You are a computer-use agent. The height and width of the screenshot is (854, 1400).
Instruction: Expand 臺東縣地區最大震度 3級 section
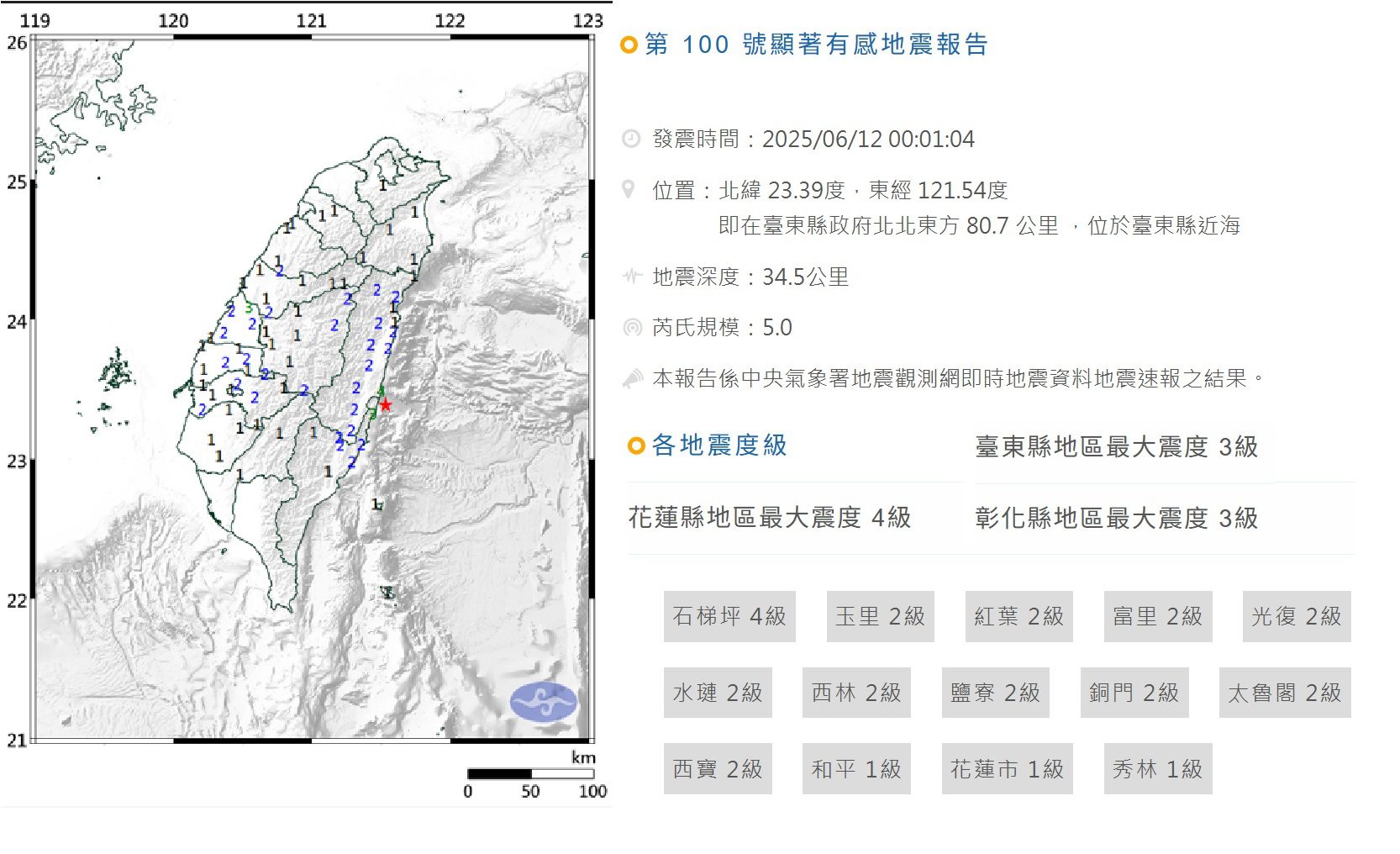[1116, 447]
